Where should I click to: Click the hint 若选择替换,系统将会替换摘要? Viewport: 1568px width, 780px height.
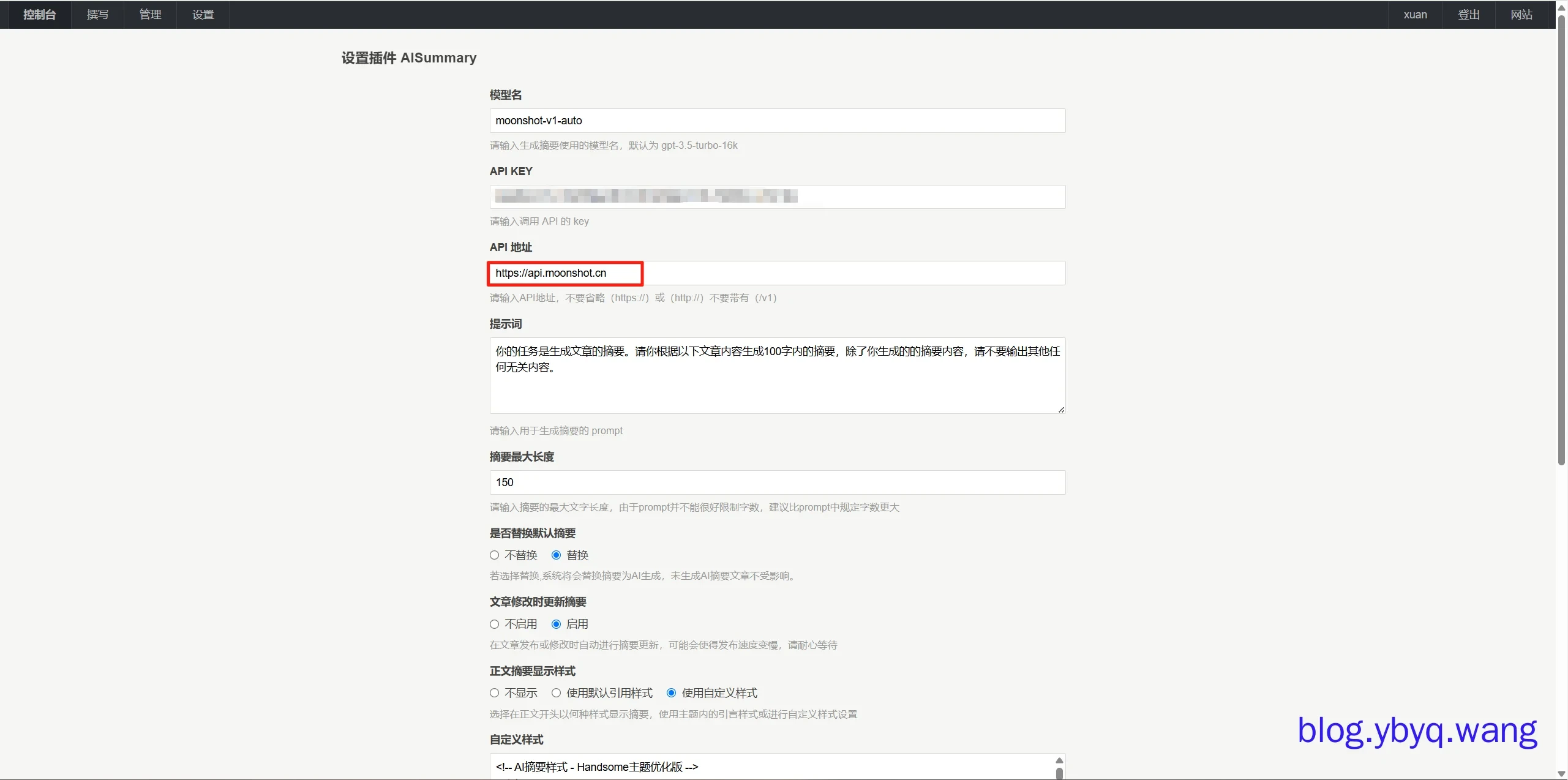tap(644, 576)
